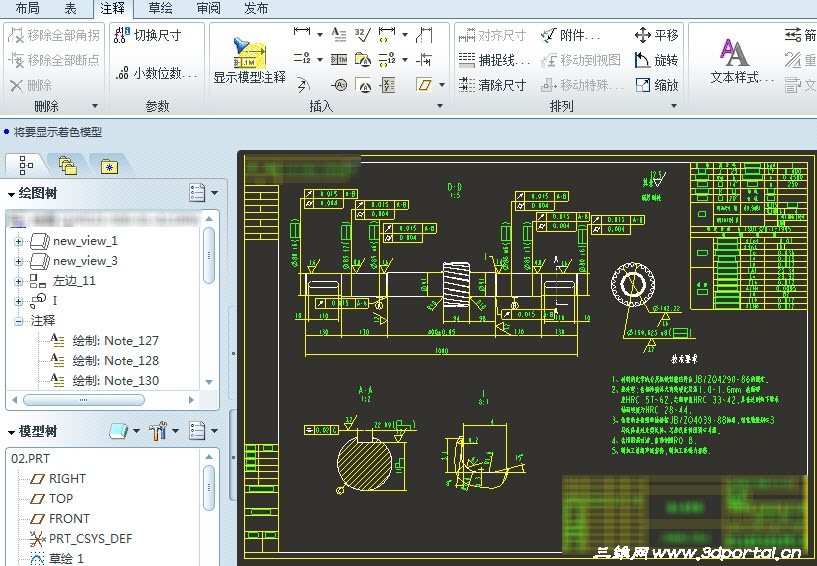
Task: Select the reference ordinate dimension icon
Action: click(387, 59)
